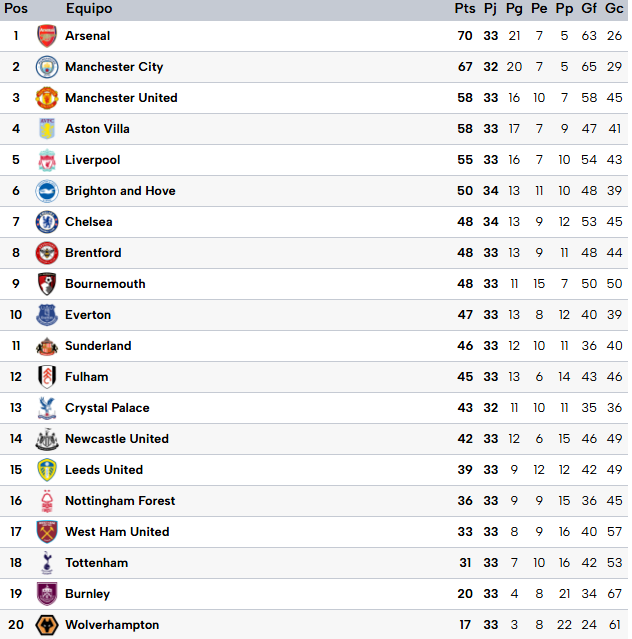Select the Everton crest icon
The image size is (632, 639).
47,315
